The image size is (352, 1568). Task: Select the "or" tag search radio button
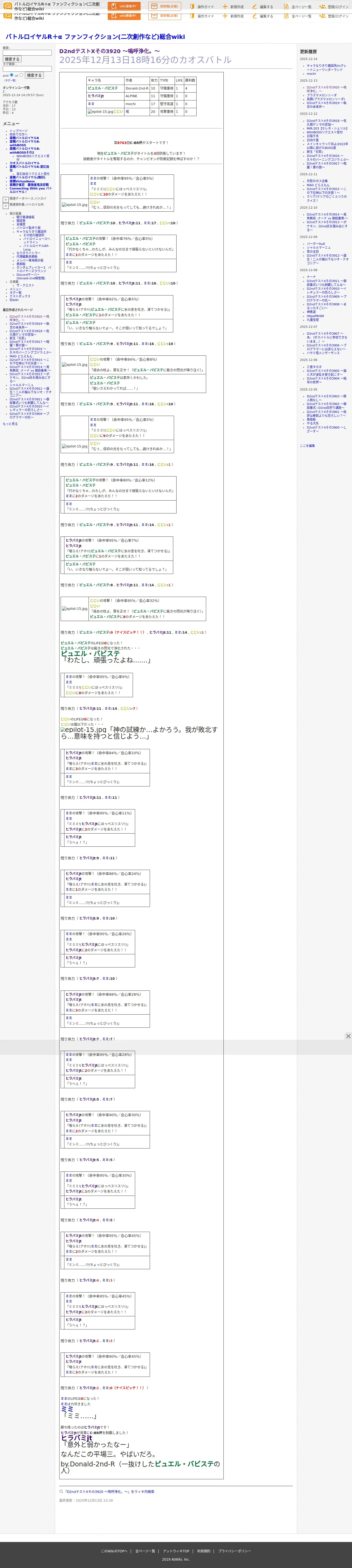[x=21, y=75]
